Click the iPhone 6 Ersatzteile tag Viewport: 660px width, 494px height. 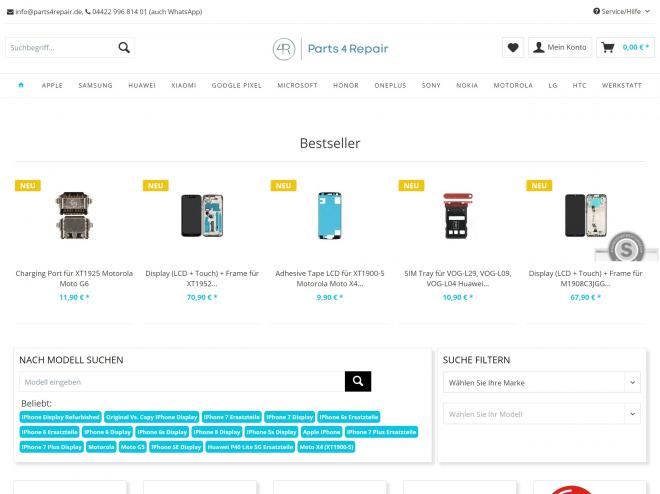[50, 432]
